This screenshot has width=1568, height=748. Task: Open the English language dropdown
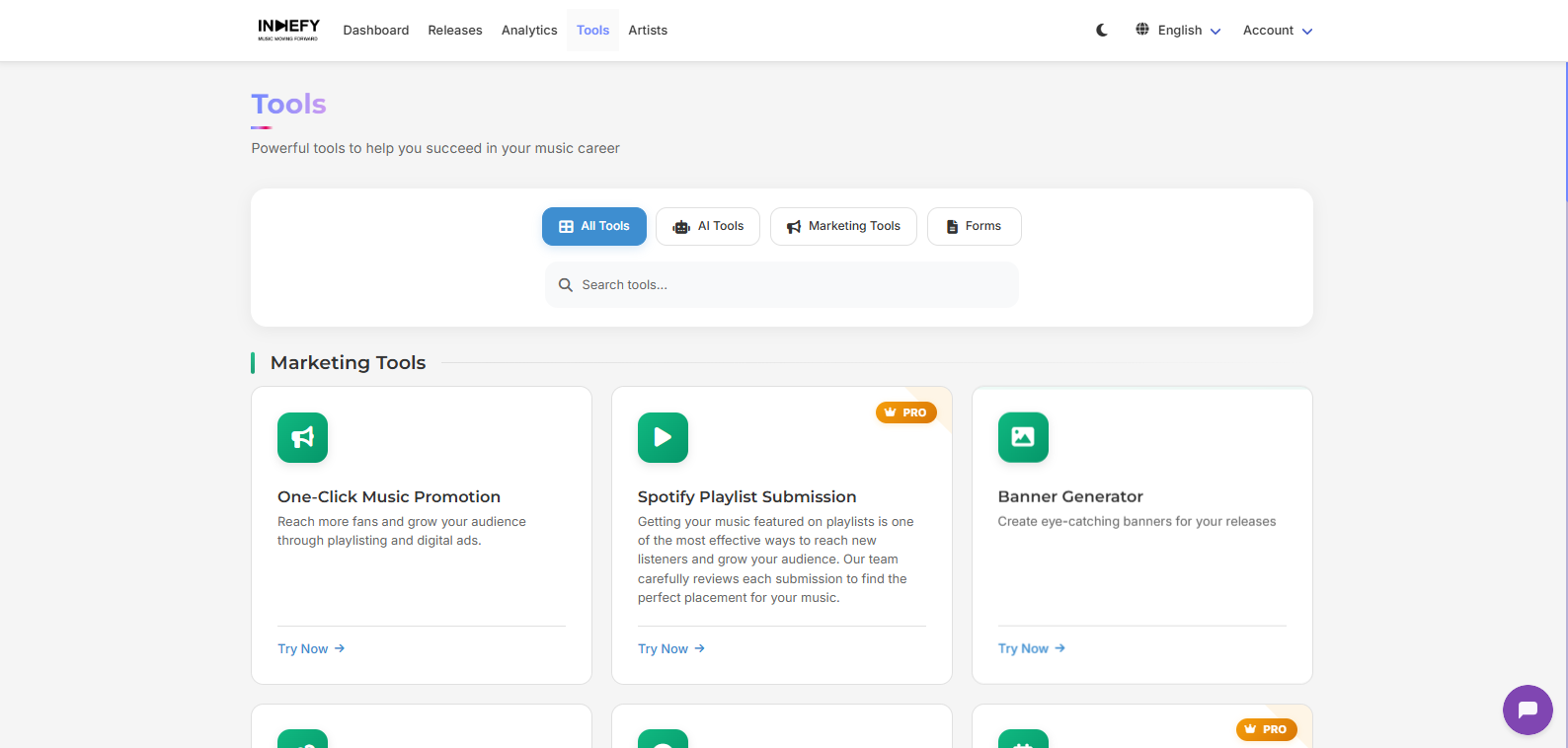[1178, 31]
